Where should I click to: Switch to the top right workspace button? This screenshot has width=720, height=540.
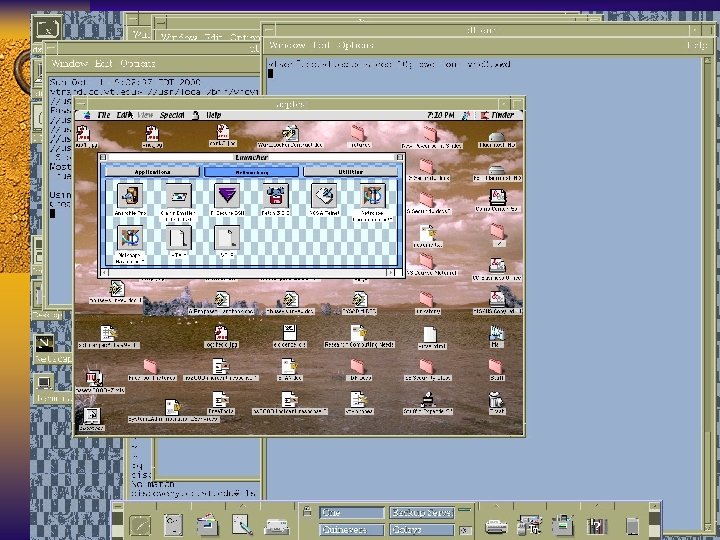[x=422, y=512]
